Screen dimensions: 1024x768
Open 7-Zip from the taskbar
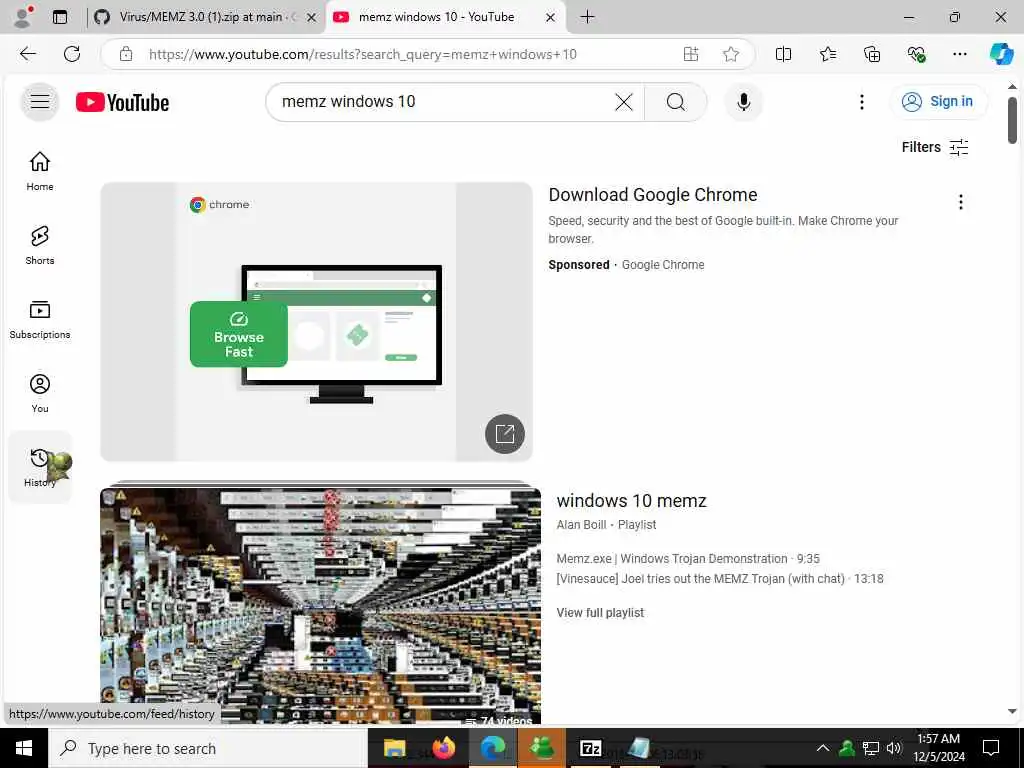[590, 748]
